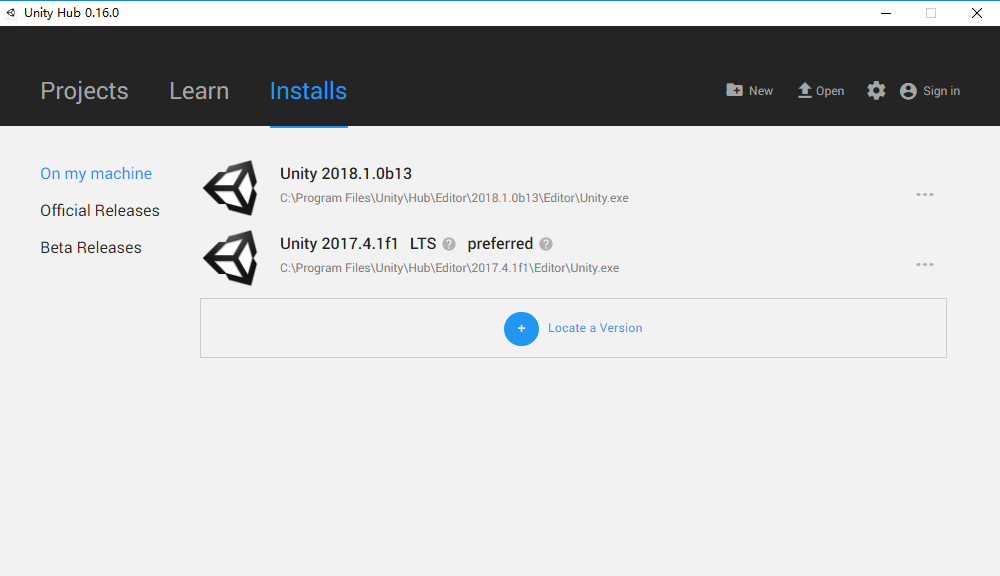Image resolution: width=1000 pixels, height=576 pixels.
Task: Click the Unity 2018.1.0b13 title text
Action: (346, 174)
